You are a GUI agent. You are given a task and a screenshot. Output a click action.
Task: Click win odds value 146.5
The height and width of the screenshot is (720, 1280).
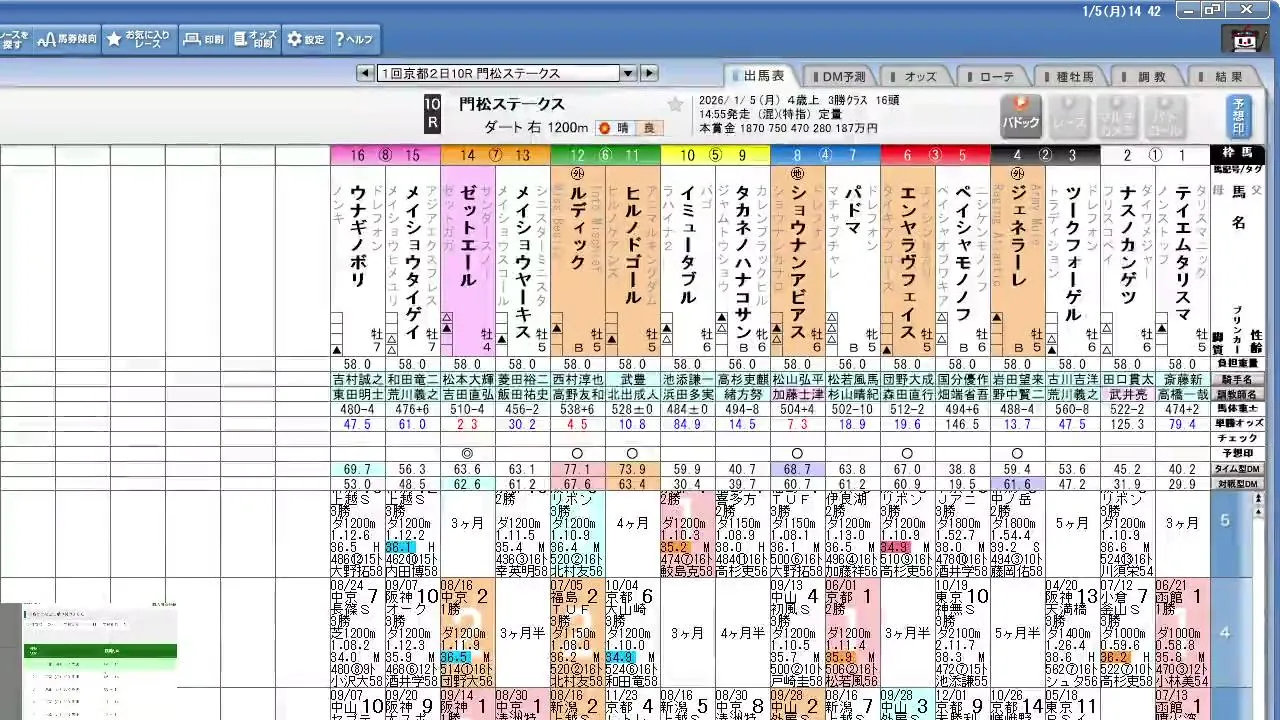(x=963, y=424)
